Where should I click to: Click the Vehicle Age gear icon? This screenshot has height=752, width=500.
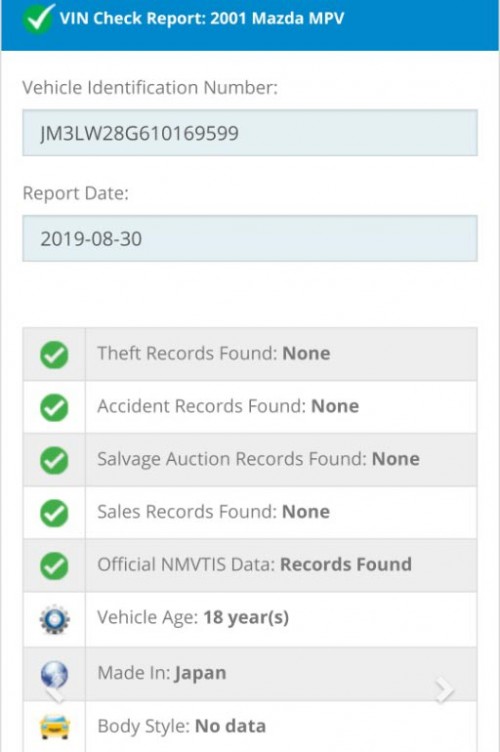tap(55, 619)
